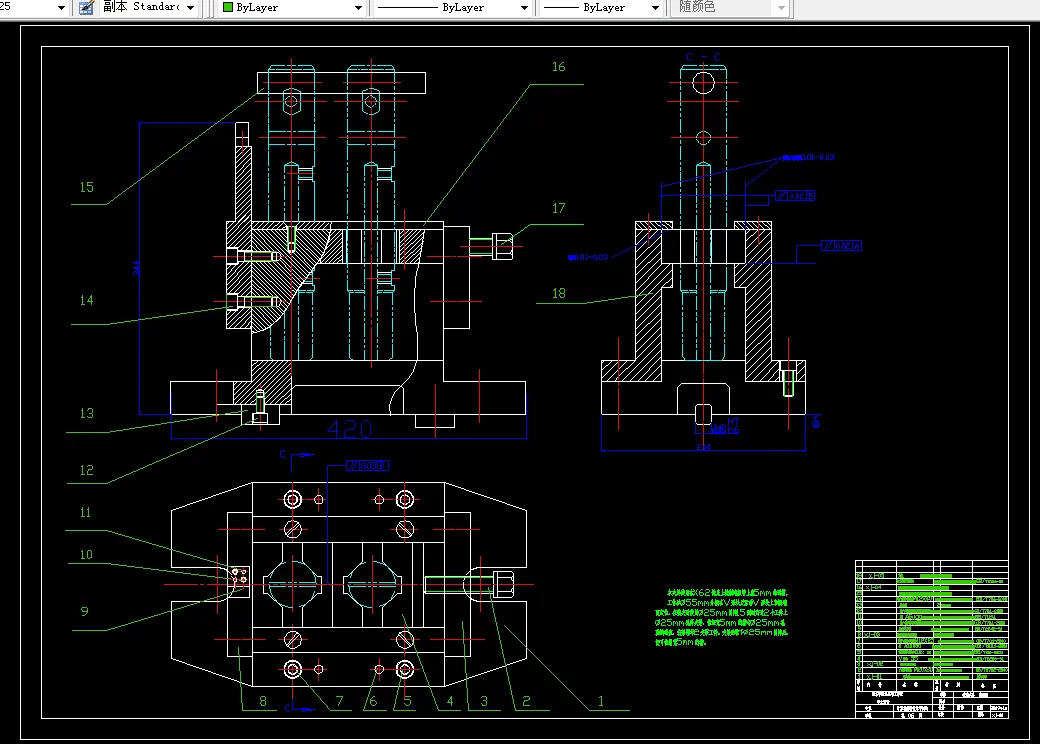Select the 420 dimension text
1040x744 pixels.
[x=350, y=429]
